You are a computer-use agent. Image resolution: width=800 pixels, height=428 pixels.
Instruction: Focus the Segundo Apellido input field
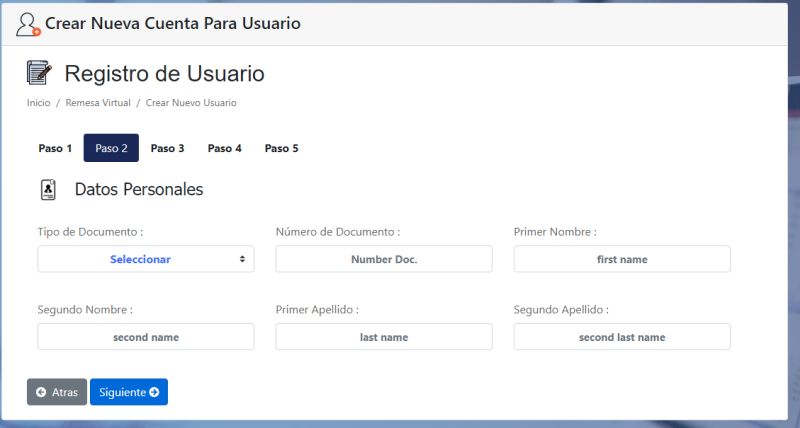click(622, 337)
